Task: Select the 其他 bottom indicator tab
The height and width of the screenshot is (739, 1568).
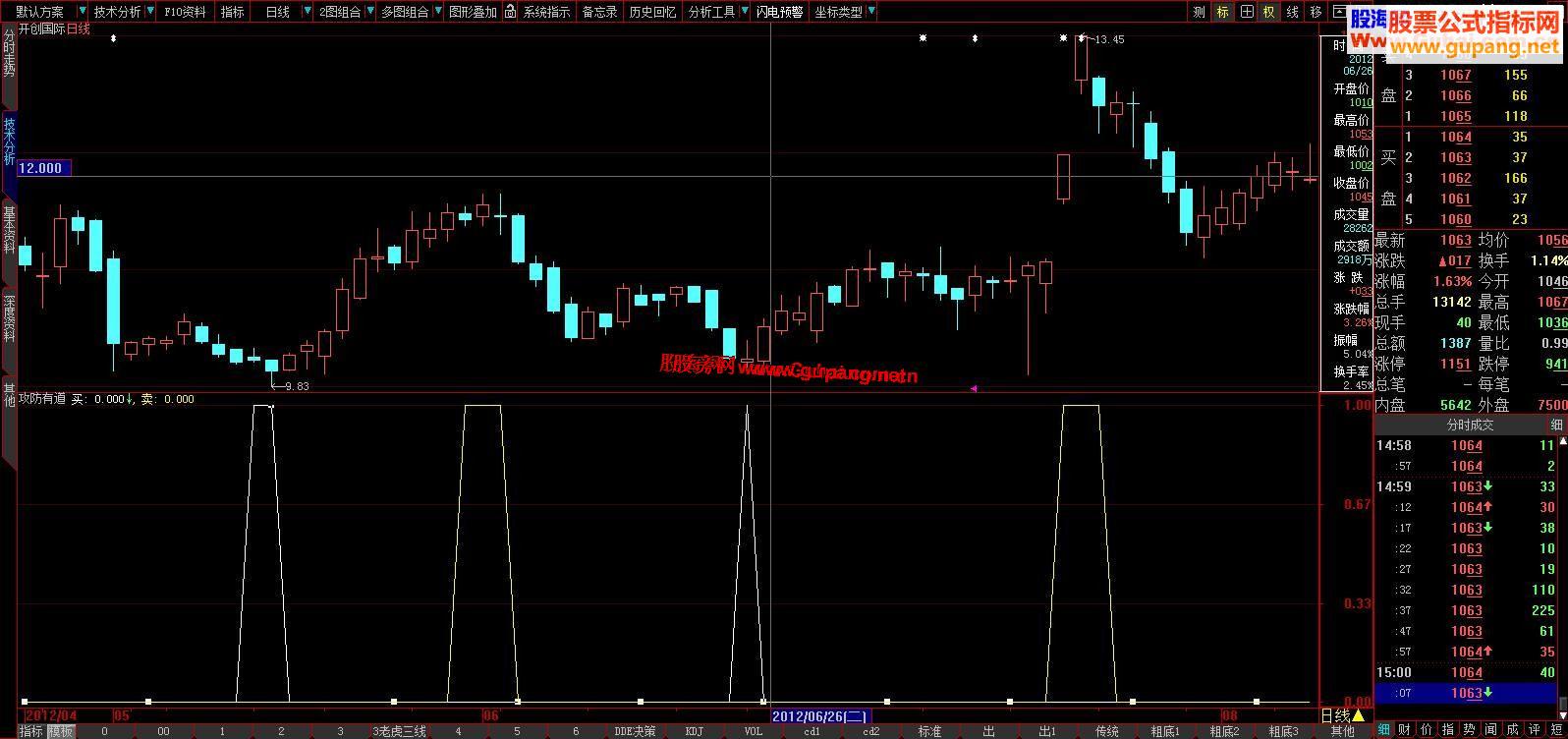Action: tap(1342, 731)
